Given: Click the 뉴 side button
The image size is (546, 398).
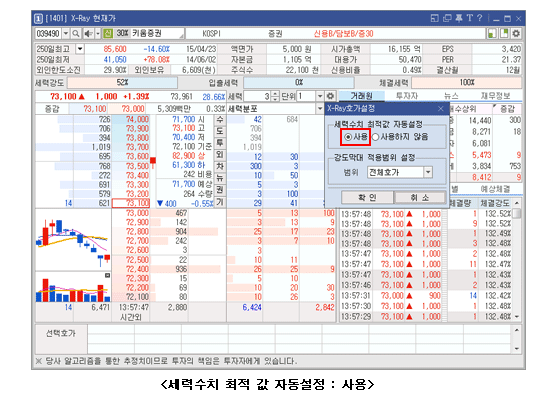Looking at the screenshot, I should [x=220, y=179].
